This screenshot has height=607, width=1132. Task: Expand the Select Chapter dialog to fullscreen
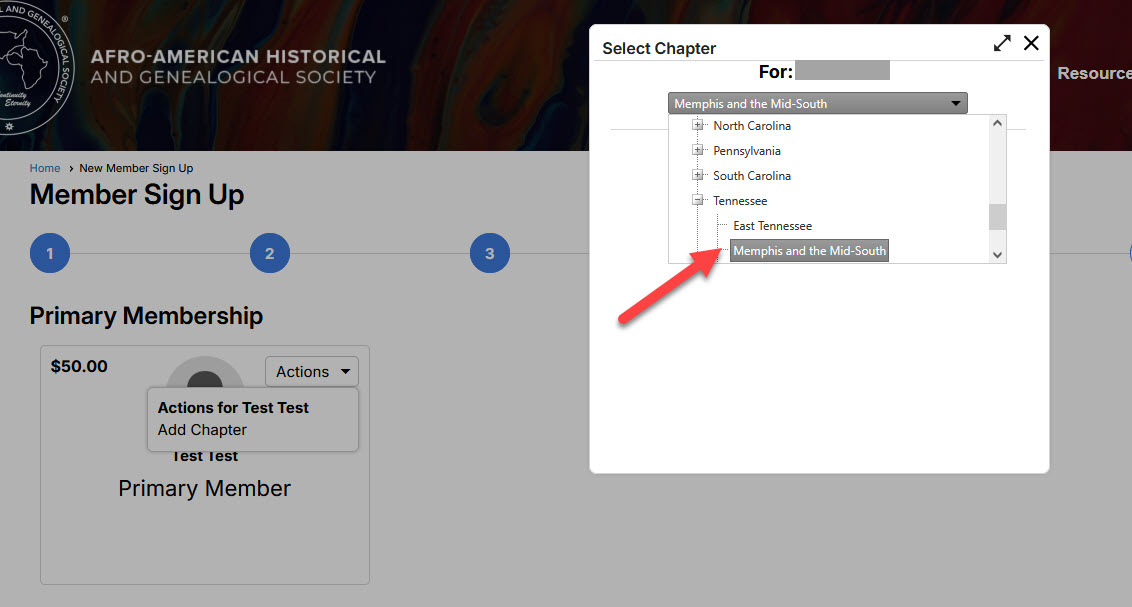[1002, 44]
